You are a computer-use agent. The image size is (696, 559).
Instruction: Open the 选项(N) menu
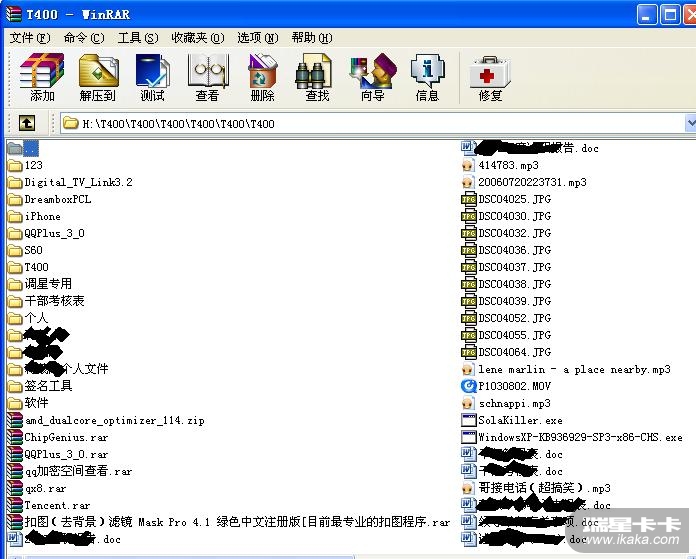tap(258, 38)
